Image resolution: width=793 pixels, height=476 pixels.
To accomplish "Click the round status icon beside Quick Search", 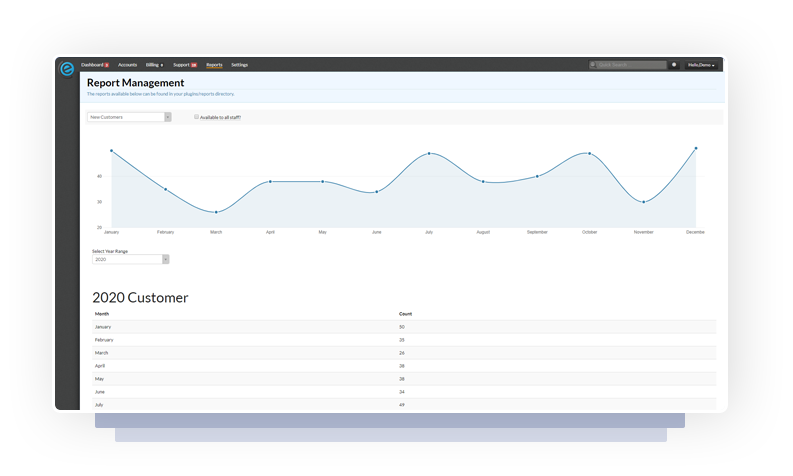I will (674, 65).
